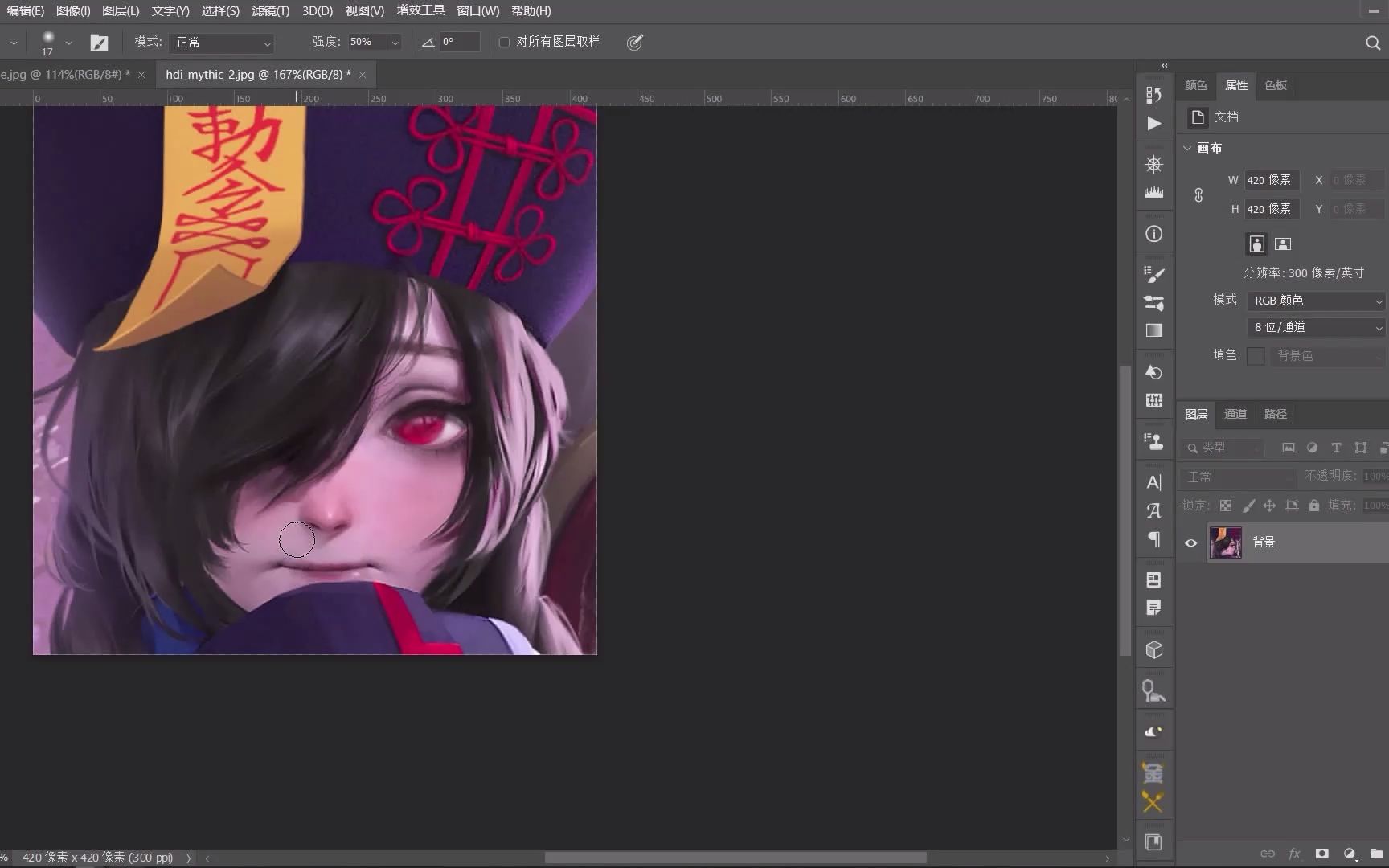1389x868 pixels.
Task: Open the 强度 50% dropdown arrow
Action: [x=395, y=43]
